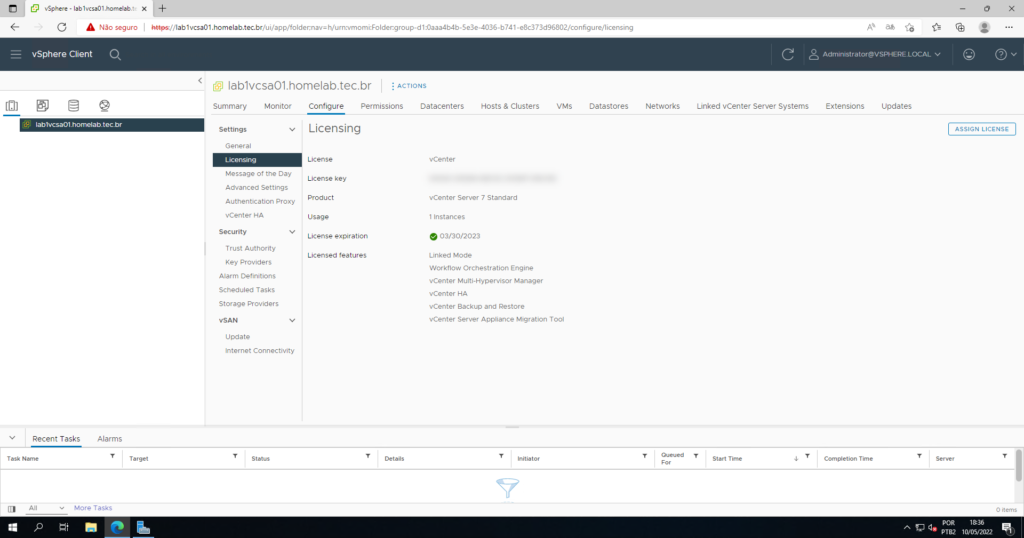This screenshot has height=538, width=1024.
Task: Select the Configure tab
Action: click(x=326, y=106)
